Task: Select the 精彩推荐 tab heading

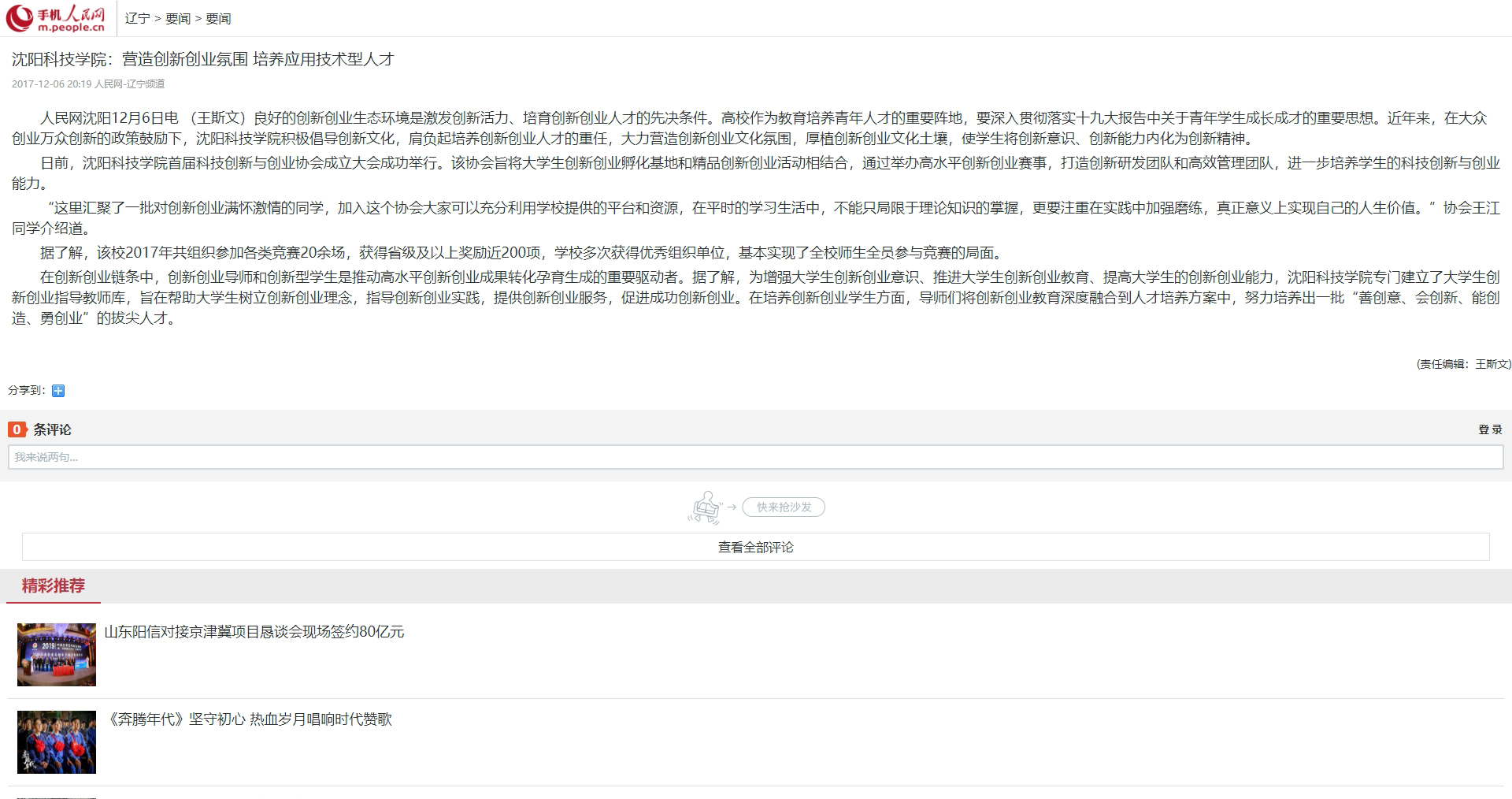Action: pos(54,585)
